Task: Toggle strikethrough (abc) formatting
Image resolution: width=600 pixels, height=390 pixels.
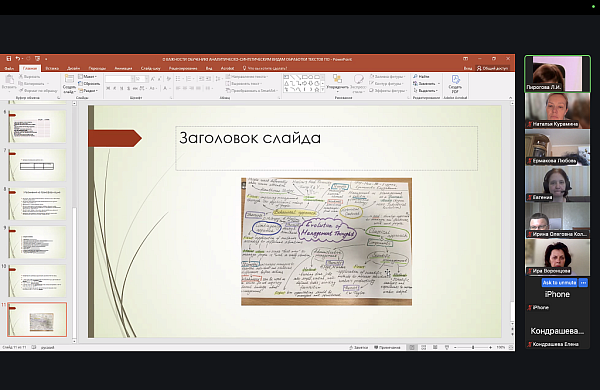Action: [x=135, y=88]
